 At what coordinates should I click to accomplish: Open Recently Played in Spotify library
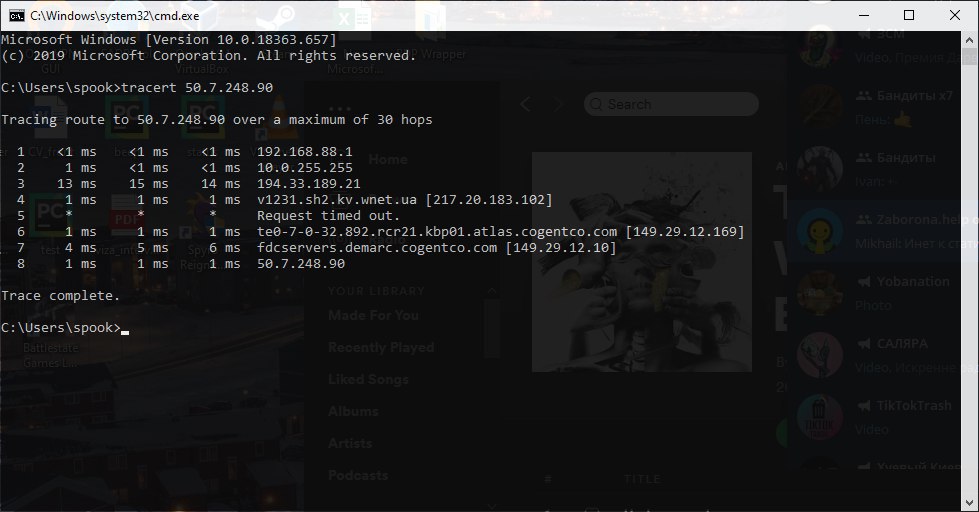coord(381,347)
